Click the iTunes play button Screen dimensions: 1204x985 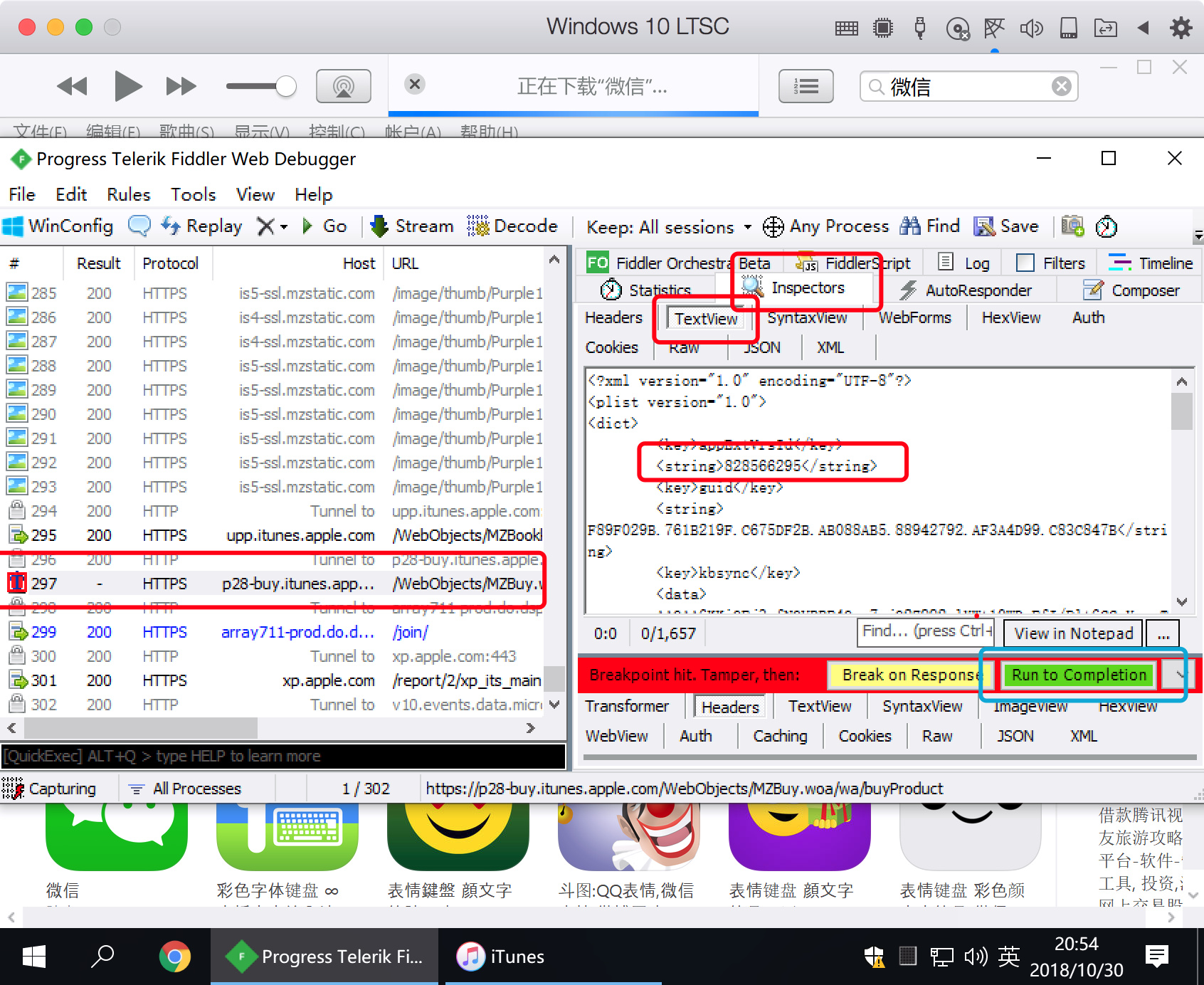click(128, 86)
